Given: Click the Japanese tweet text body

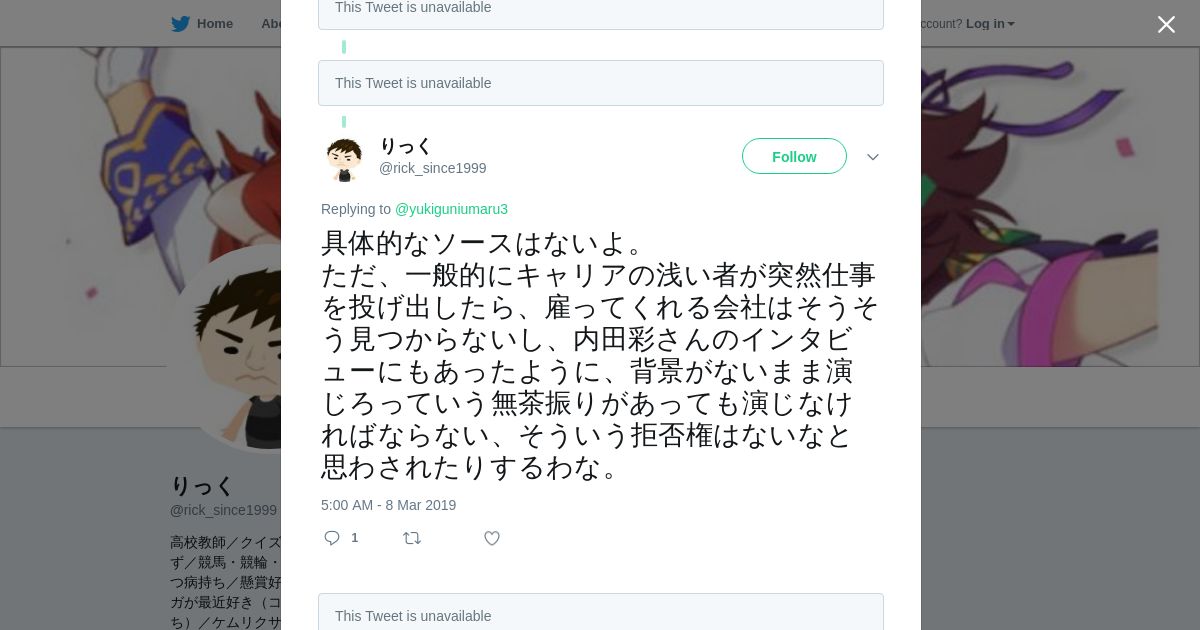Looking at the screenshot, I should (x=600, y=355).
